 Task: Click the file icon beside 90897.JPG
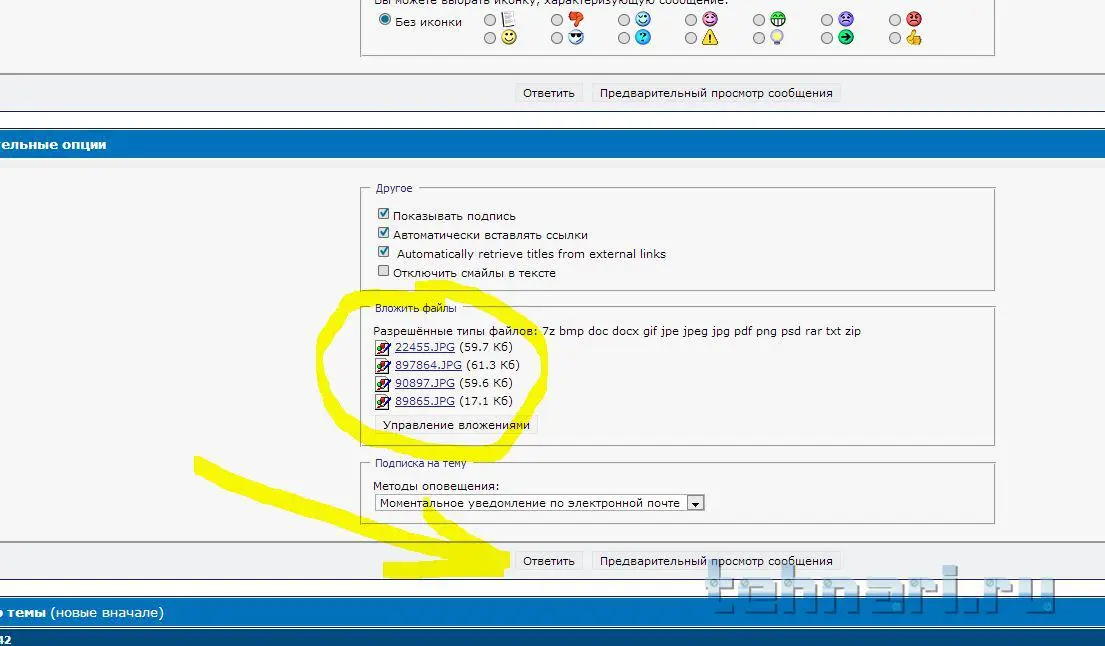(382, 384)
